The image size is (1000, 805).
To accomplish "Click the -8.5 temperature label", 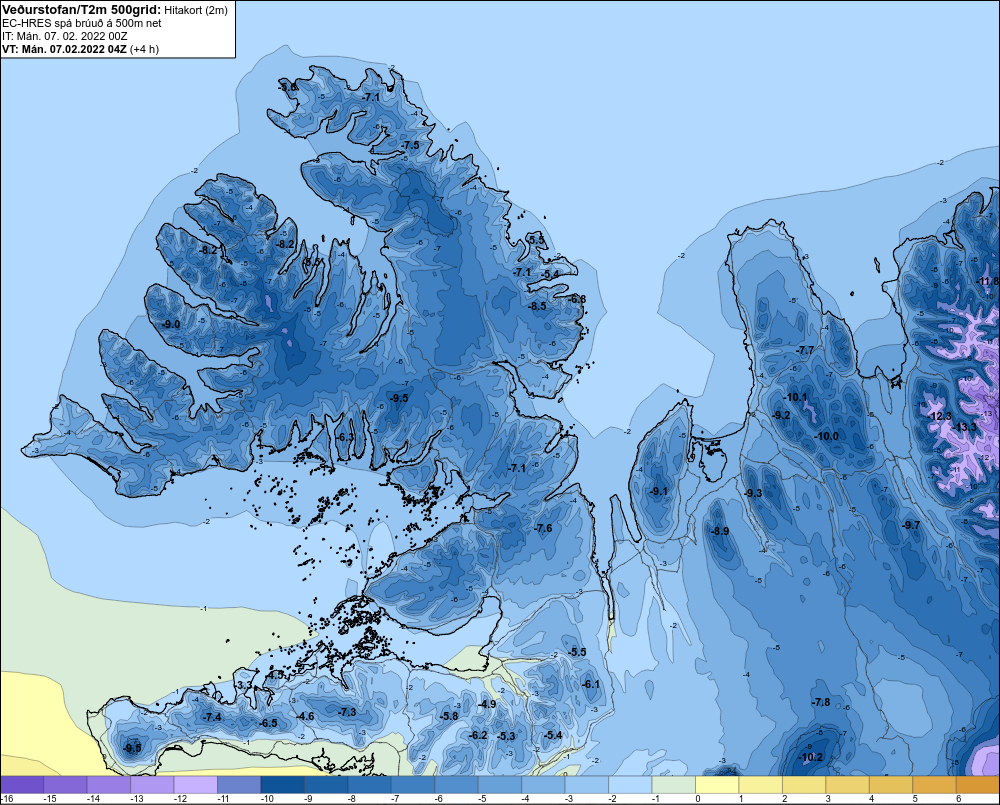I will tap(538, 306).
